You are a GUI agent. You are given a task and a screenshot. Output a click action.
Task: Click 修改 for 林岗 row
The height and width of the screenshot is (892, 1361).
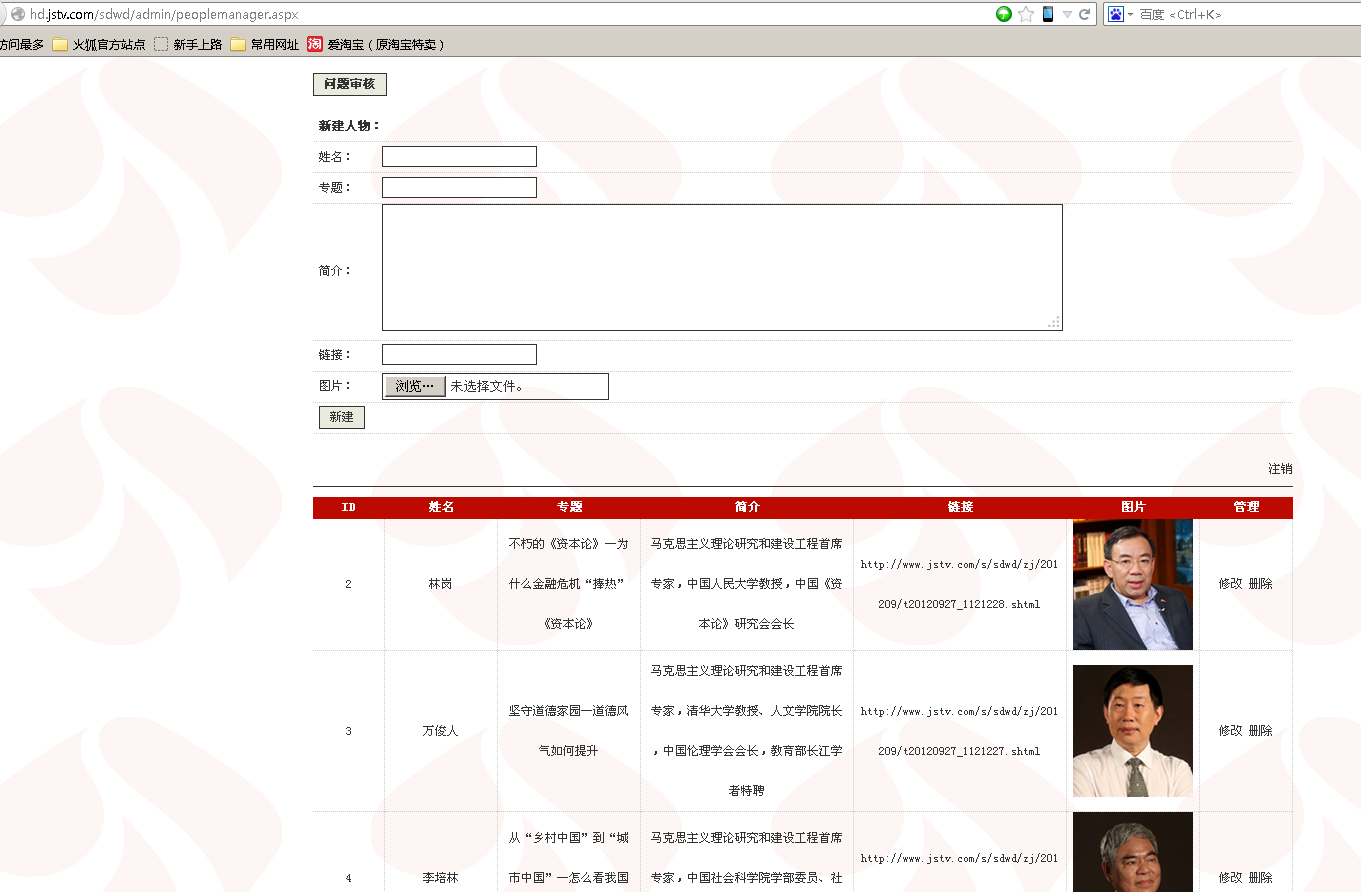coord(1230,584)
